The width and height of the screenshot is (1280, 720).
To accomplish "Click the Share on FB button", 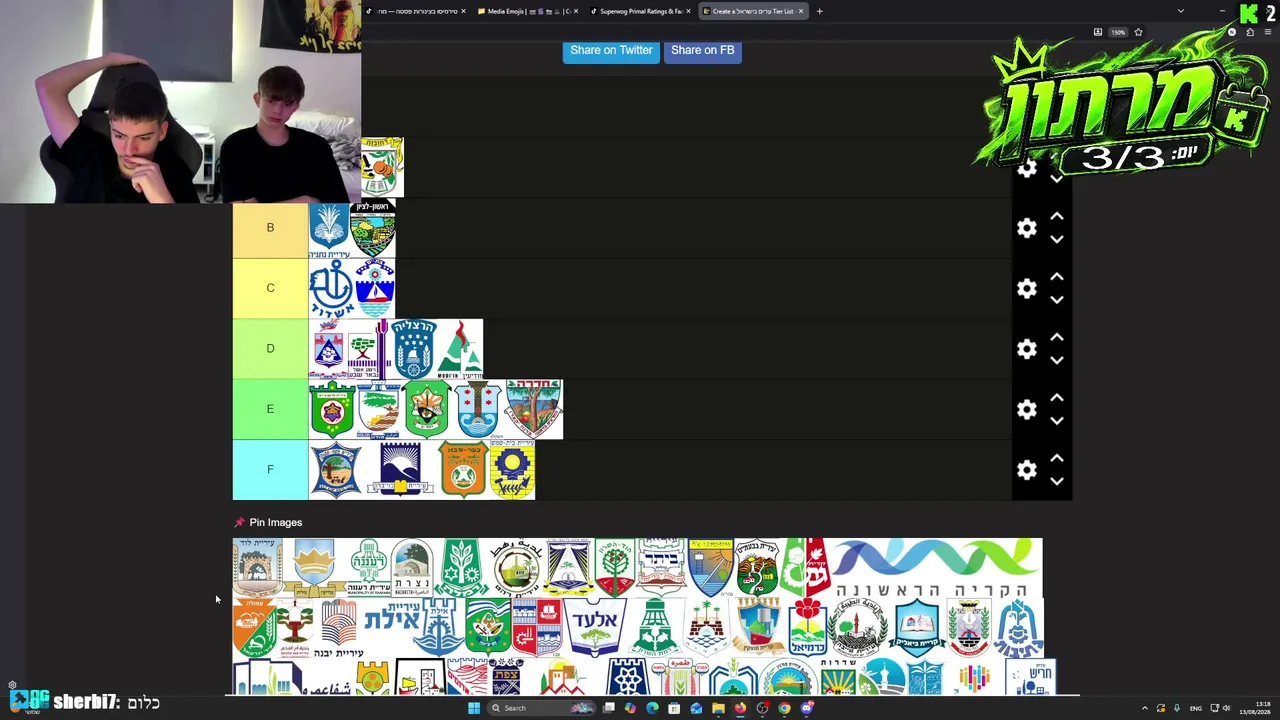I will (703, 50).
